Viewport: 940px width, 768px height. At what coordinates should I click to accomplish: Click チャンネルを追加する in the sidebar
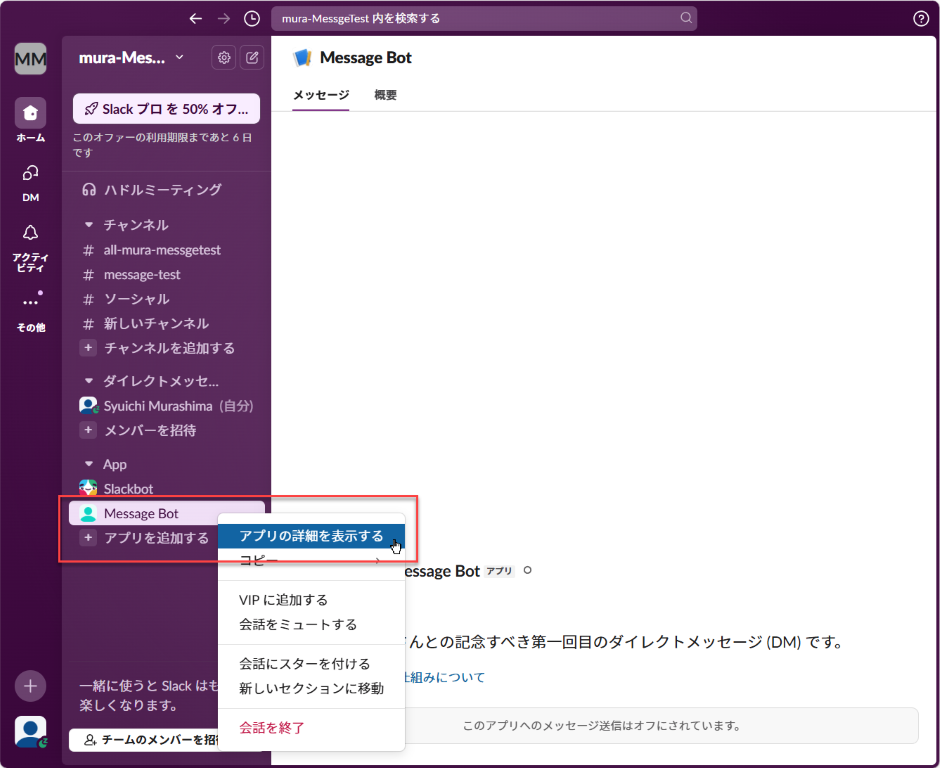[x=170, y=348]
